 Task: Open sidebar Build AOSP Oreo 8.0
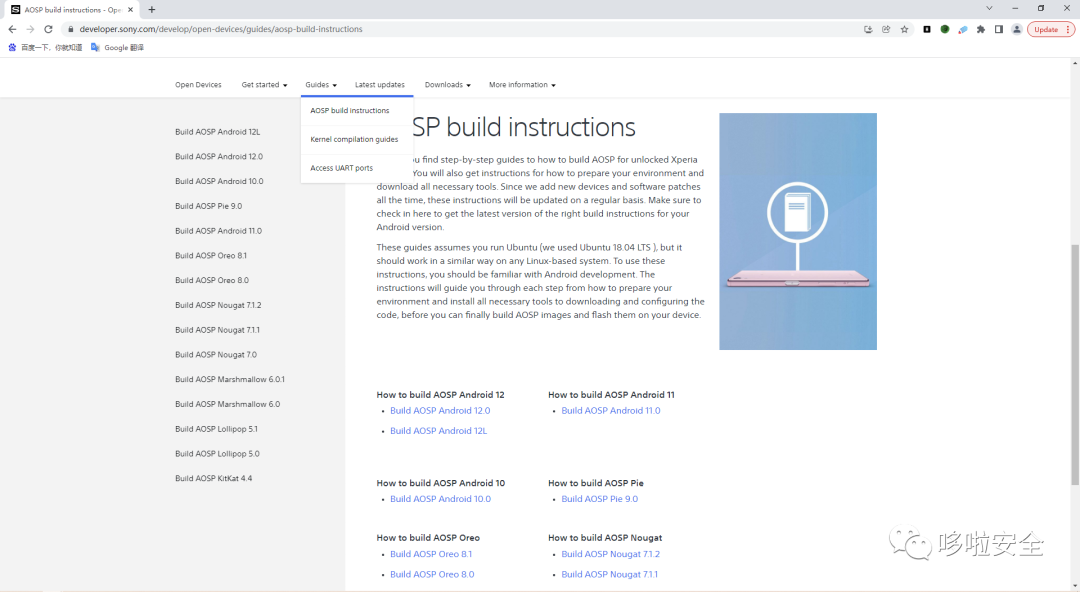pos(212,280)
